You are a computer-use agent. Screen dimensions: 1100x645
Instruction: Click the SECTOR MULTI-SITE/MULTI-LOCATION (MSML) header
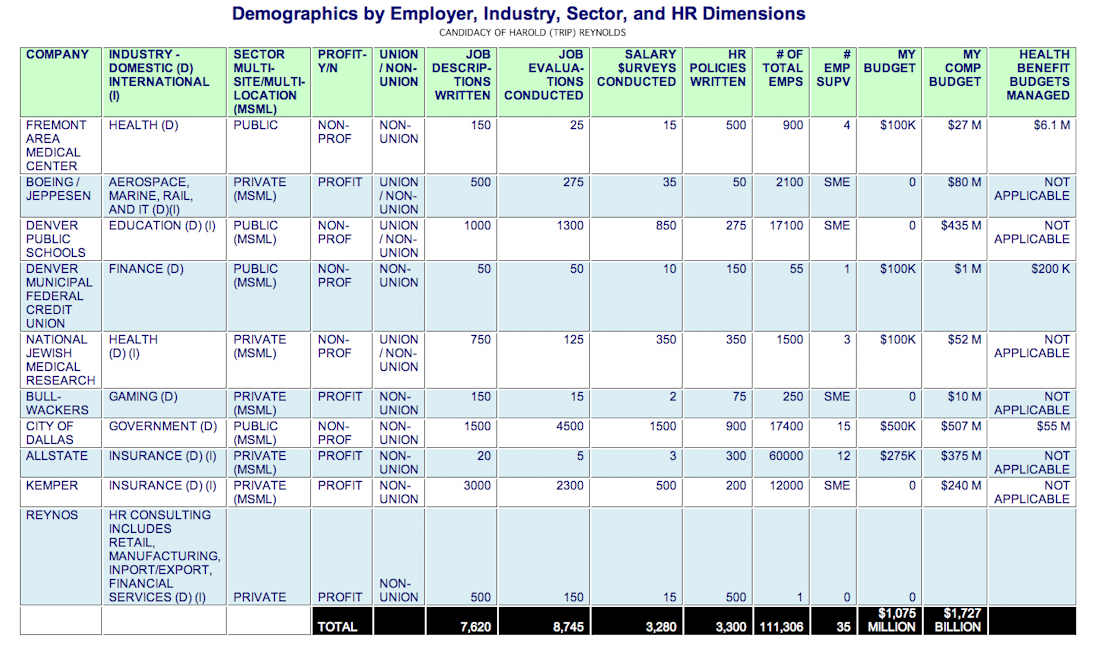coord(269,82)
